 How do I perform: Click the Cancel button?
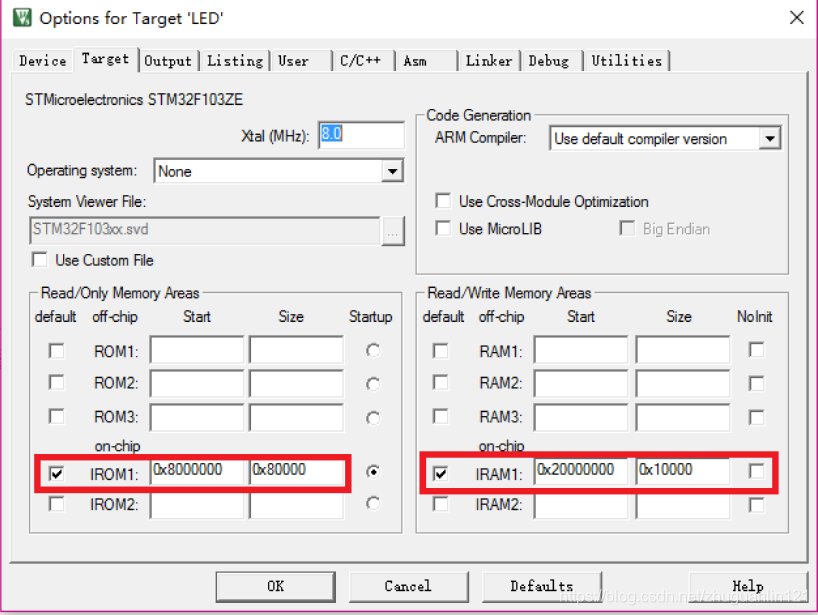pyautogui.click(x=408, y=586)
